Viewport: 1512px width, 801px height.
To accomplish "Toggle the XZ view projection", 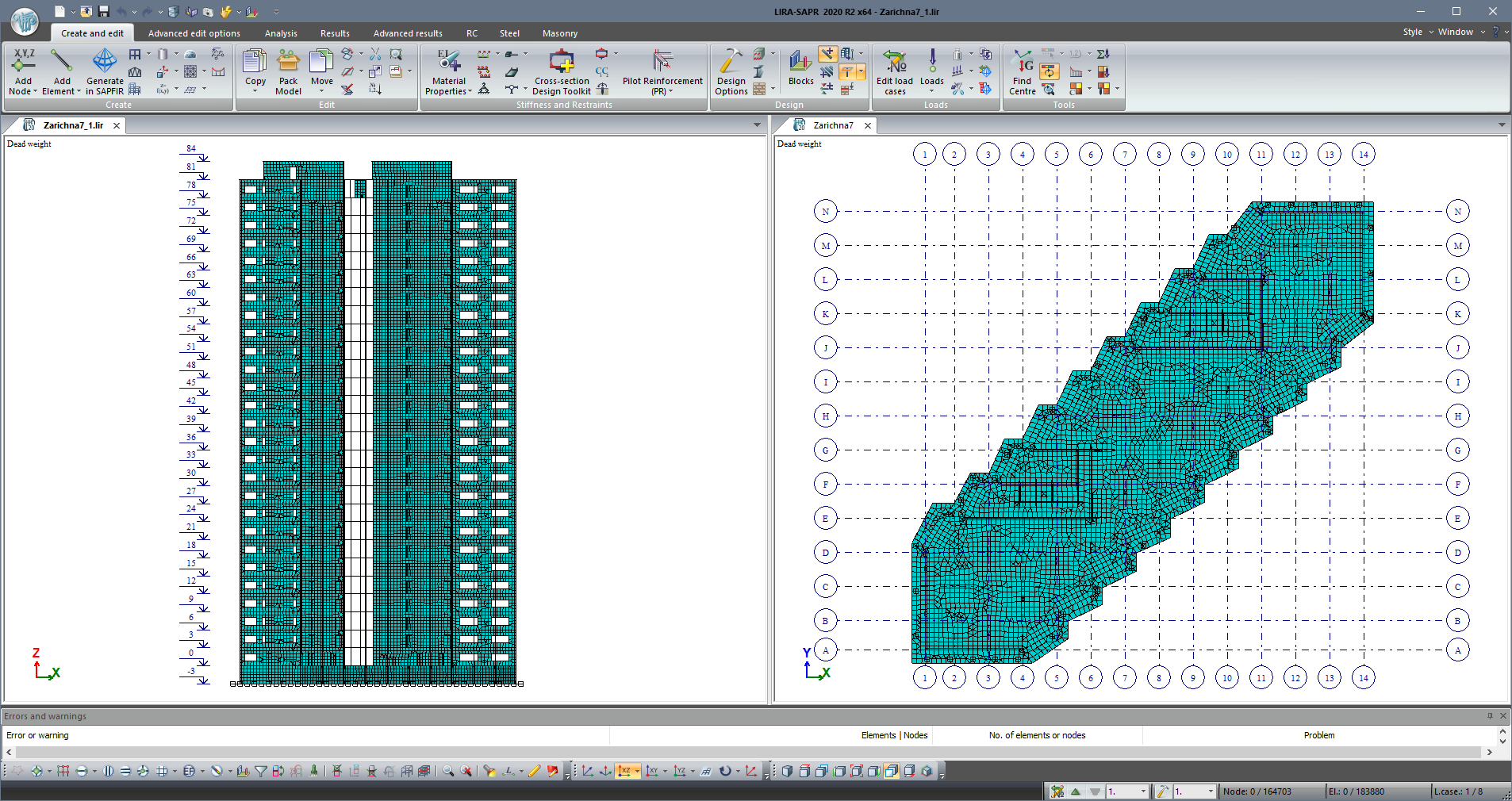I will point(625,770).
